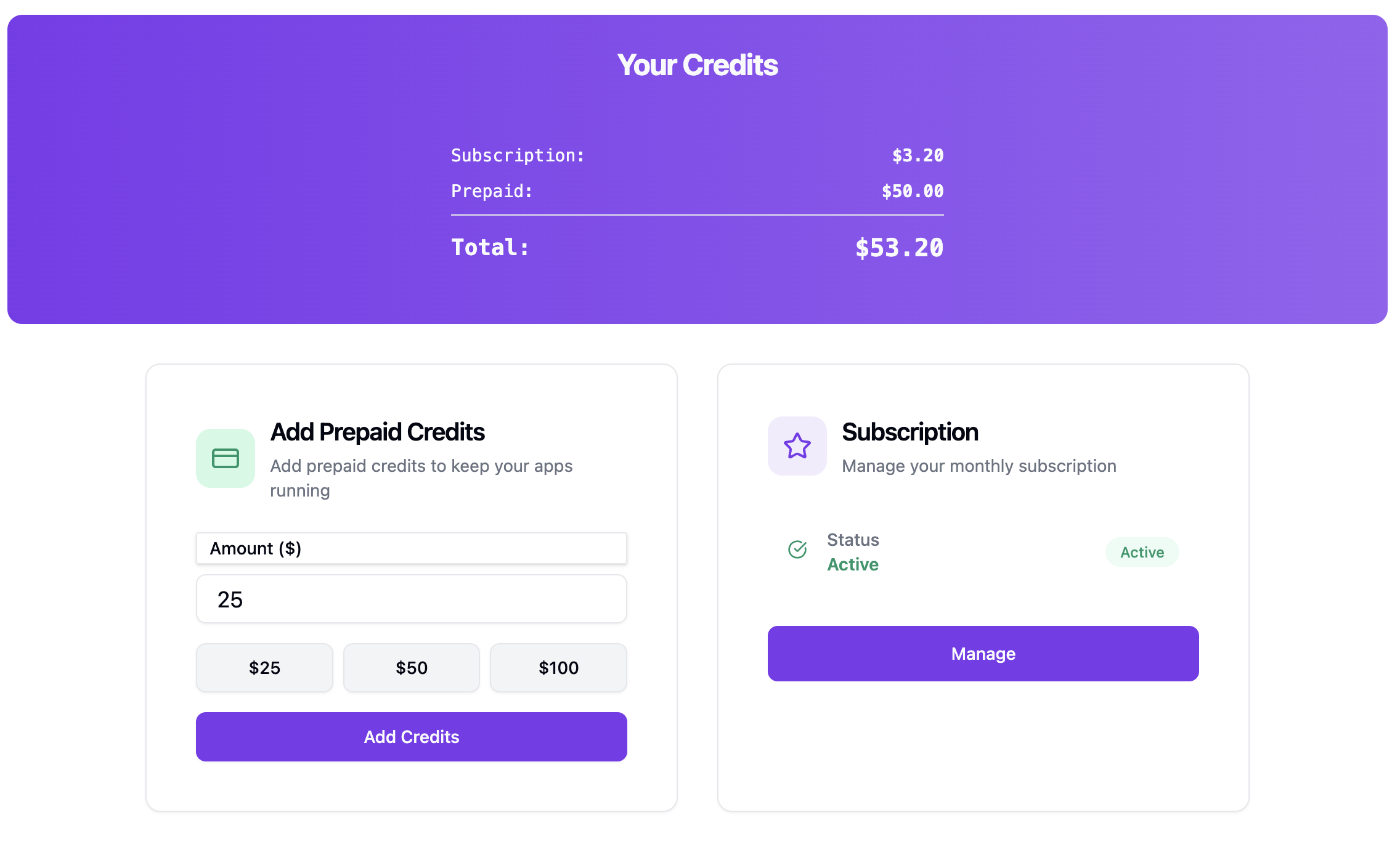The width and height of the screenshot is (1400, 844).
Task: Open subscription settings with Manage button
Action: 983,654
